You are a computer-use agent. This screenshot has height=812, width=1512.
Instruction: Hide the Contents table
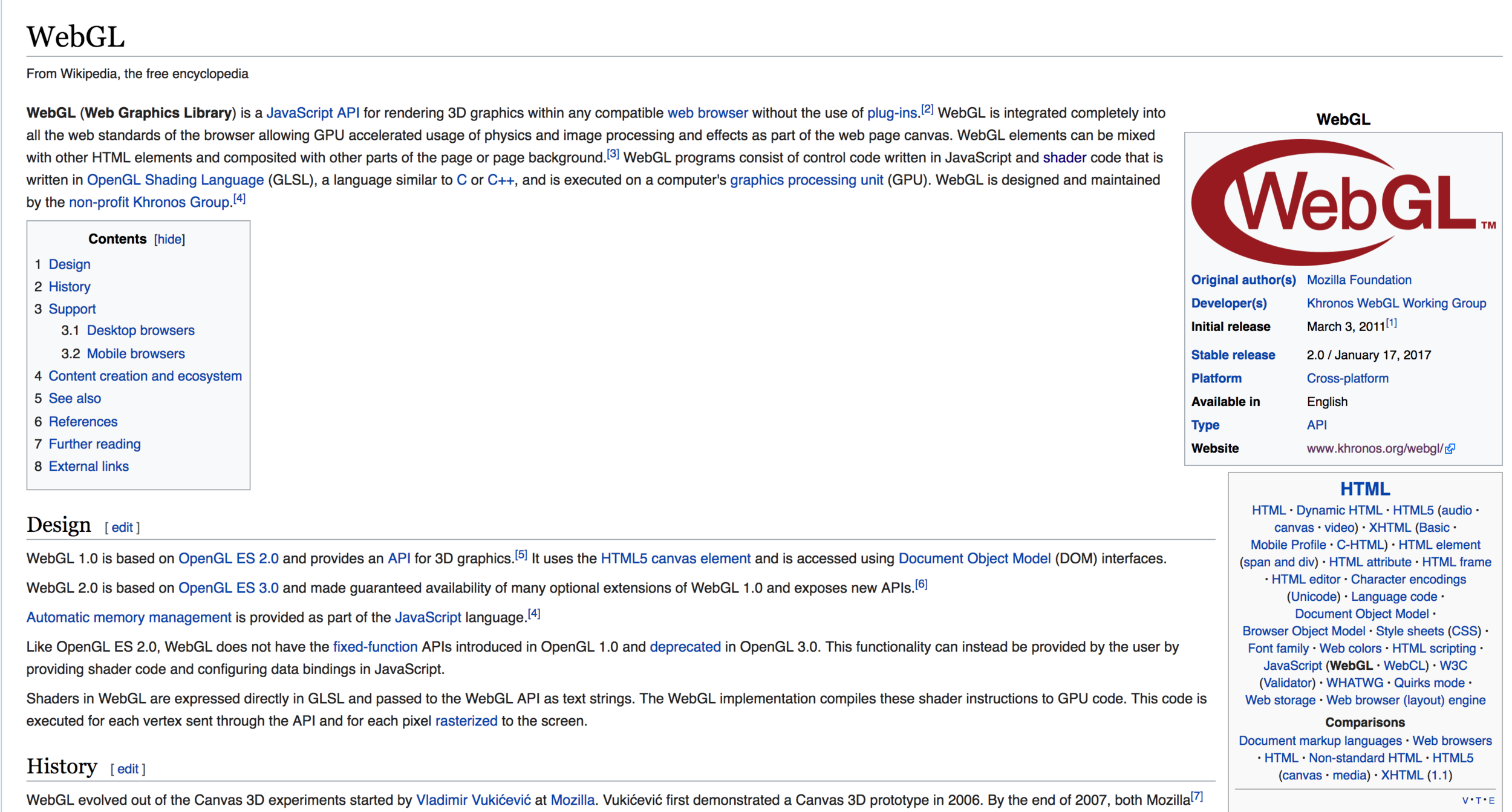pyautogui.click(x=169, y=239)
